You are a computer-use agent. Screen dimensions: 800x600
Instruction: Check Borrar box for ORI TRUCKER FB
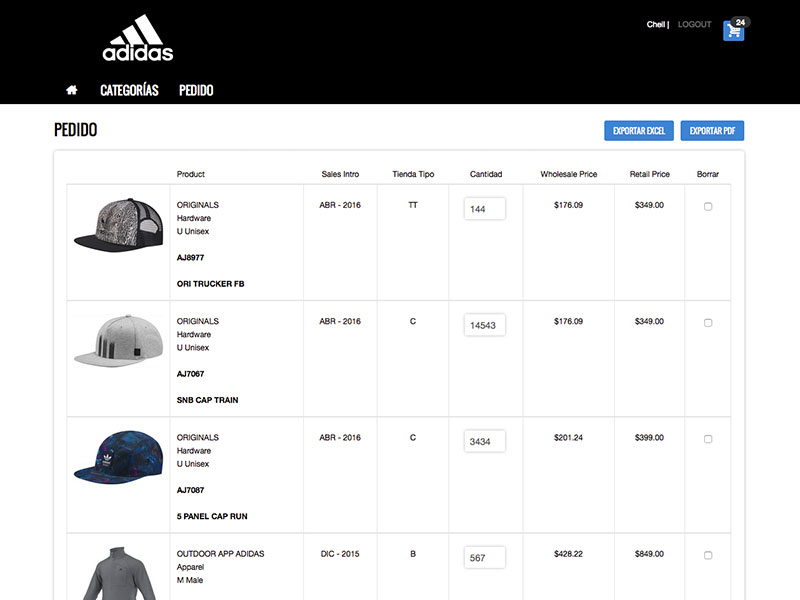708,206
